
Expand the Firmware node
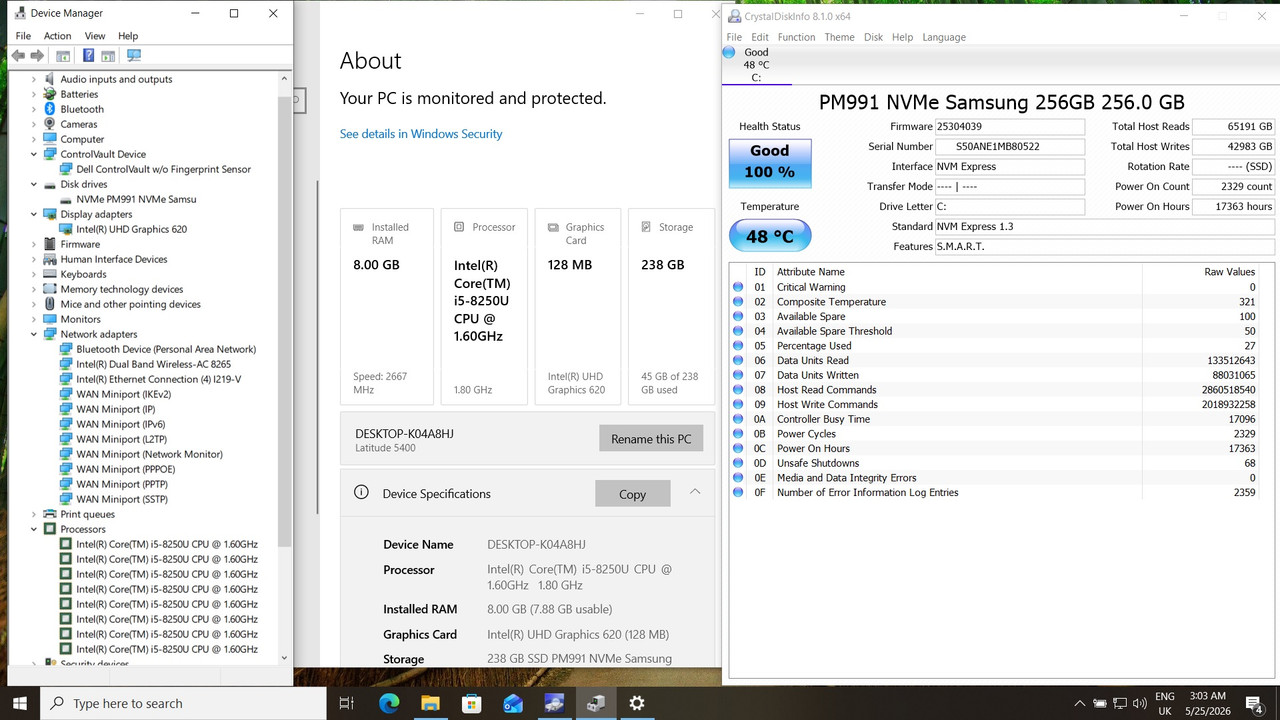34,244
